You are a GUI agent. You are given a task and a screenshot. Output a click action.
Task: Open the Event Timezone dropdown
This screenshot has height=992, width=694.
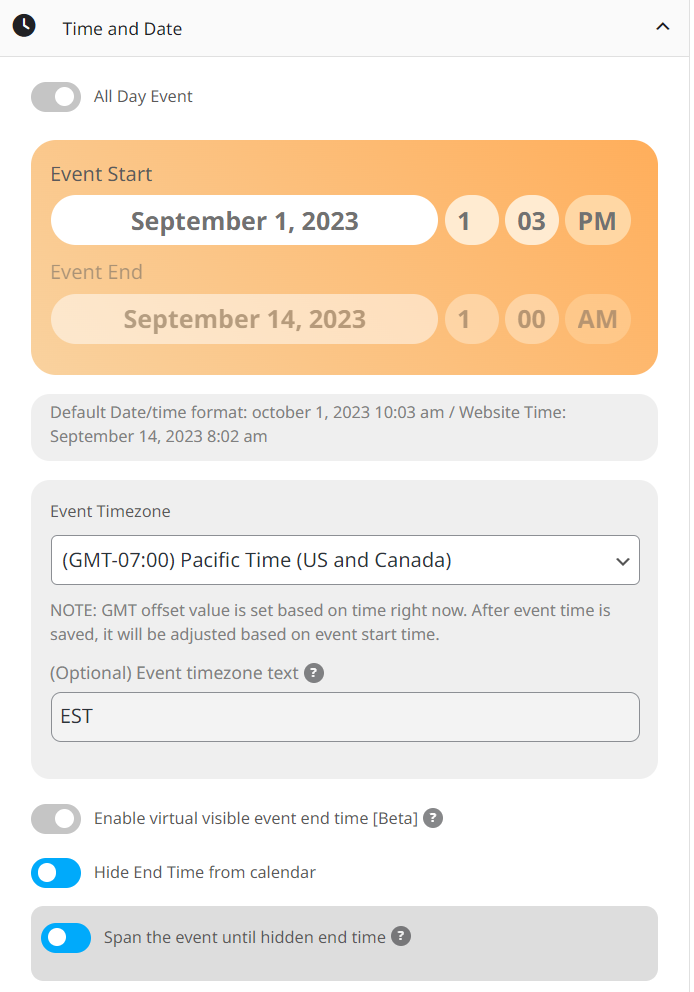[345, 561]
